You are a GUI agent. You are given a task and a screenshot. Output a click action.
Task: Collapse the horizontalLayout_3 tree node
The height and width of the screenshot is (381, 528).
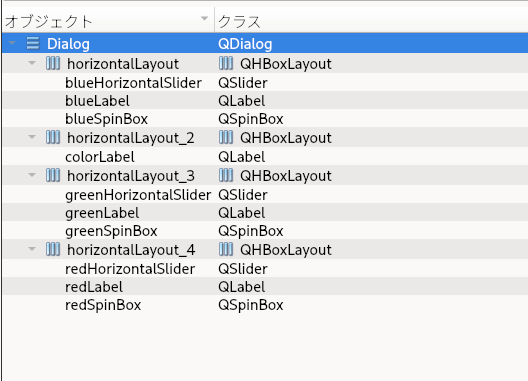(32, 175)
